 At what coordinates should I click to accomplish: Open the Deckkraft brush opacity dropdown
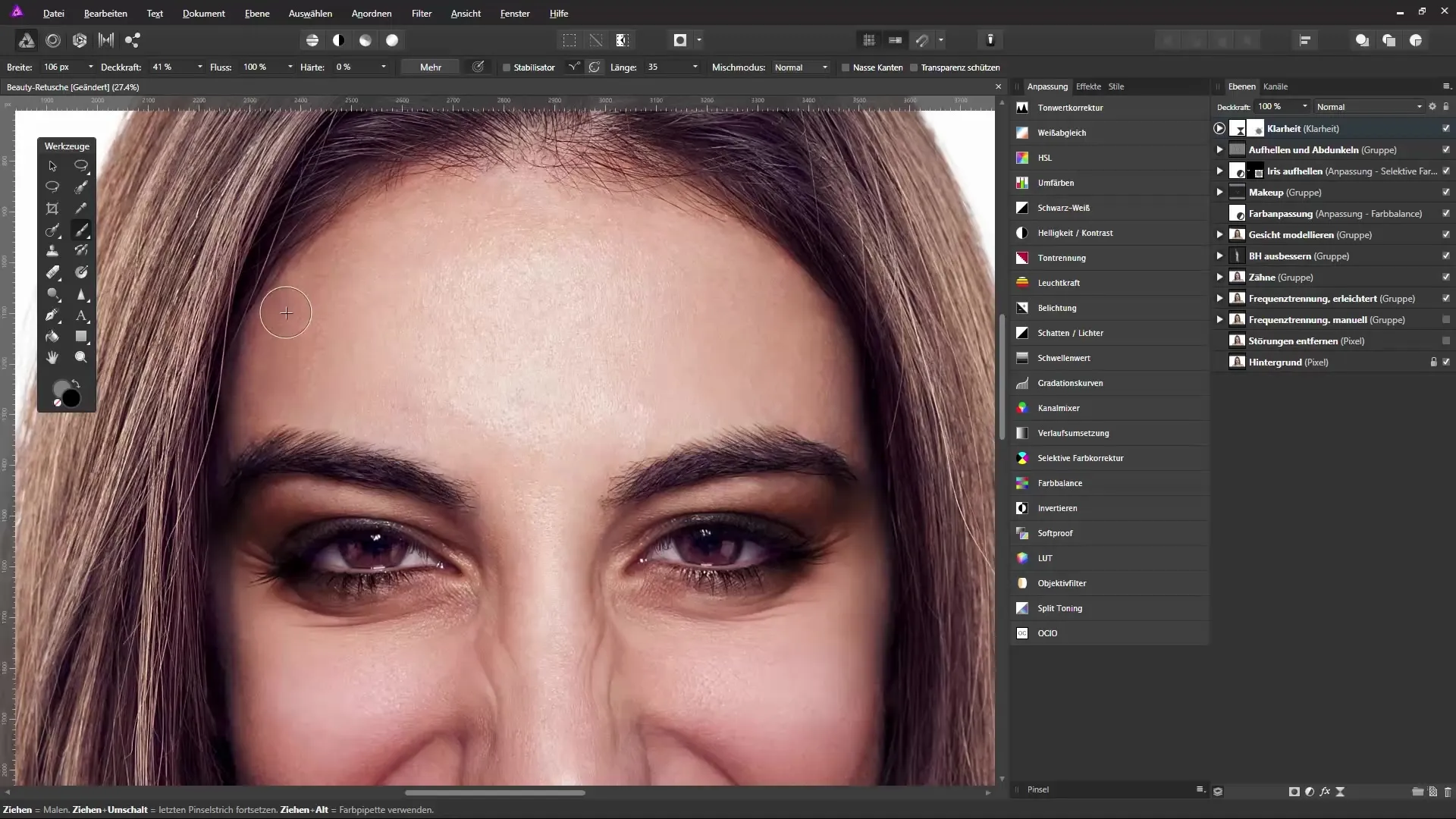tap(199, 67)
